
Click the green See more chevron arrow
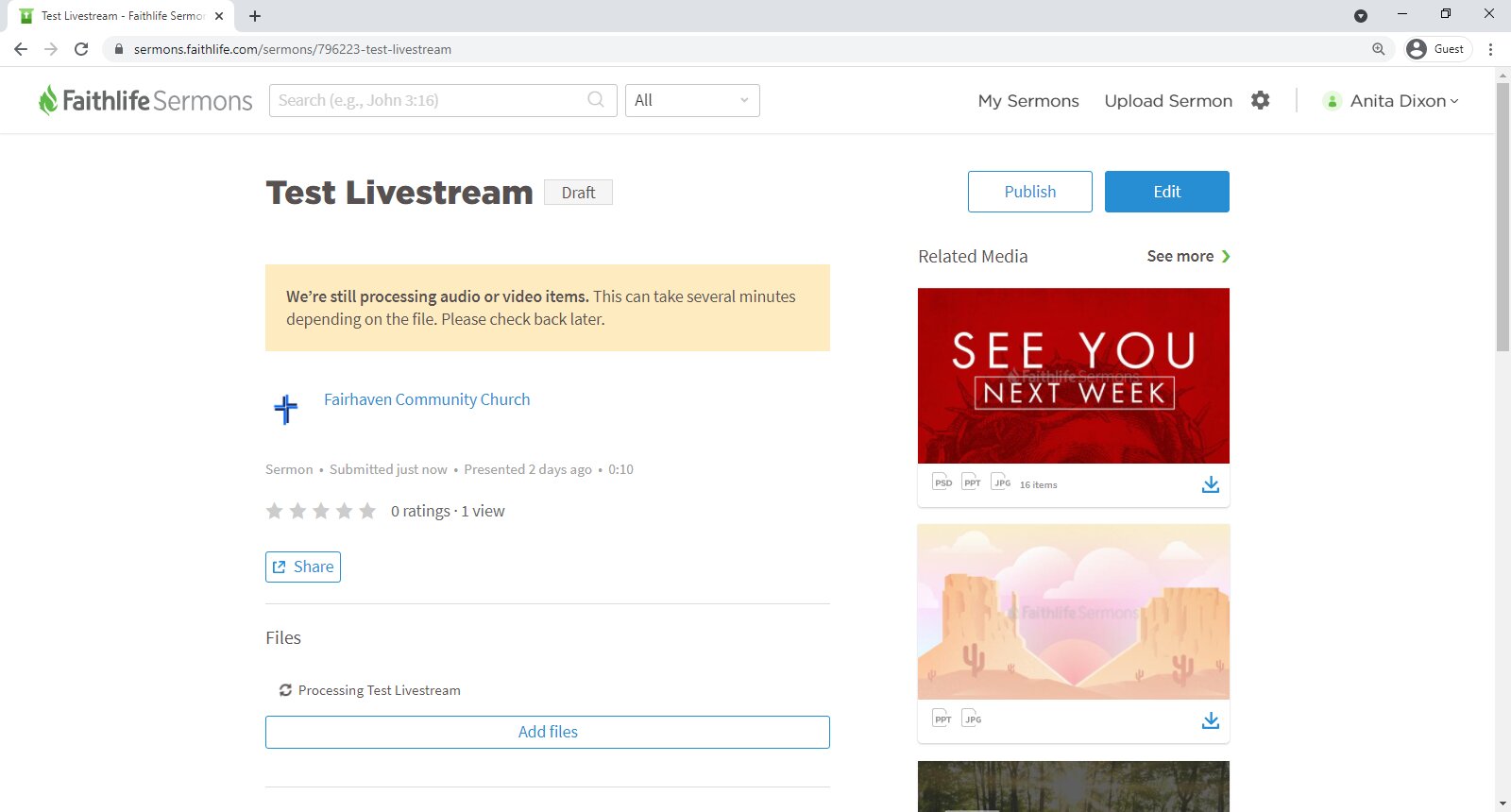(1226, 256)
